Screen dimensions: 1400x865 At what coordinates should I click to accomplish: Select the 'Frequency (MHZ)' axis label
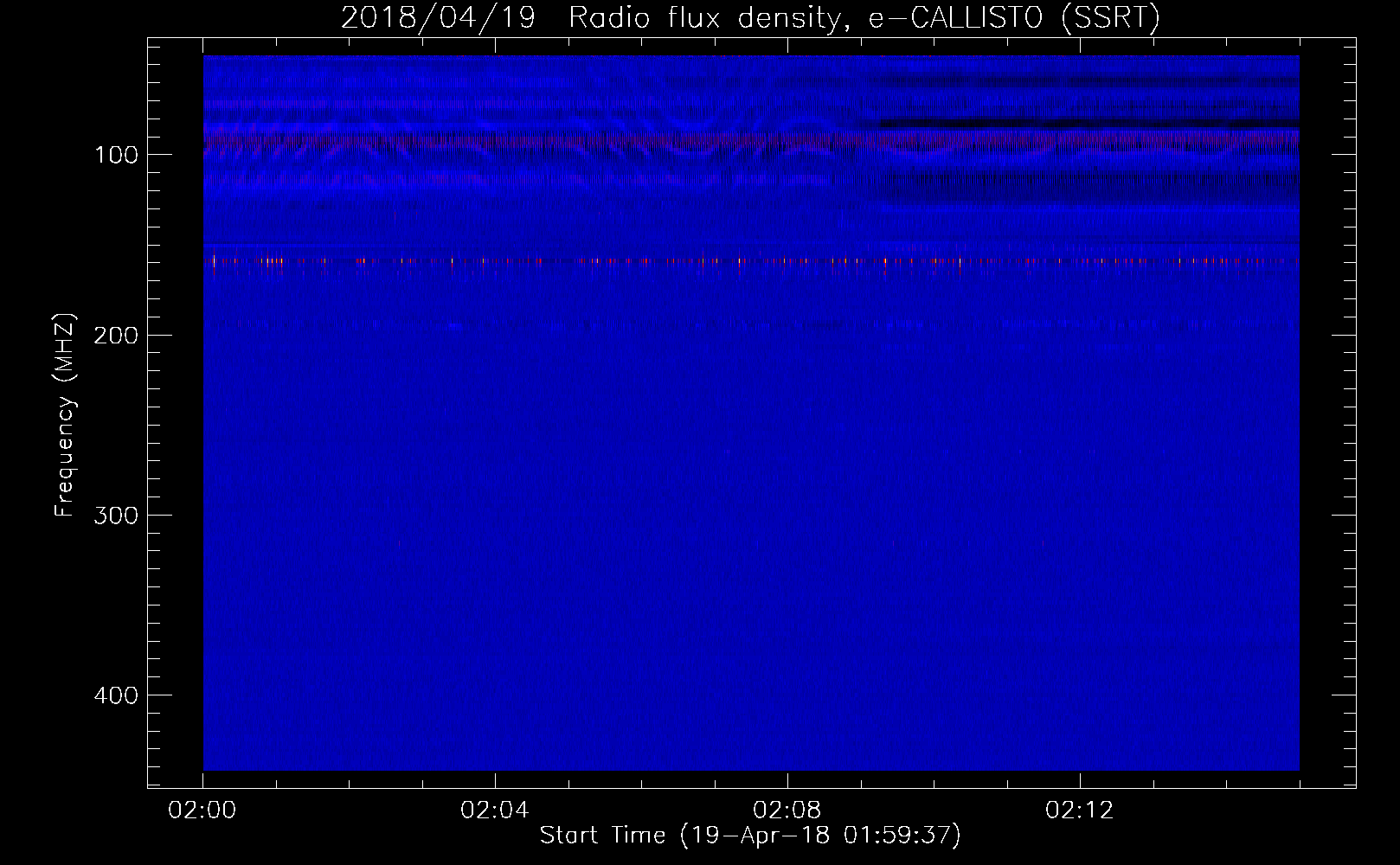click(x=65, y=414)
